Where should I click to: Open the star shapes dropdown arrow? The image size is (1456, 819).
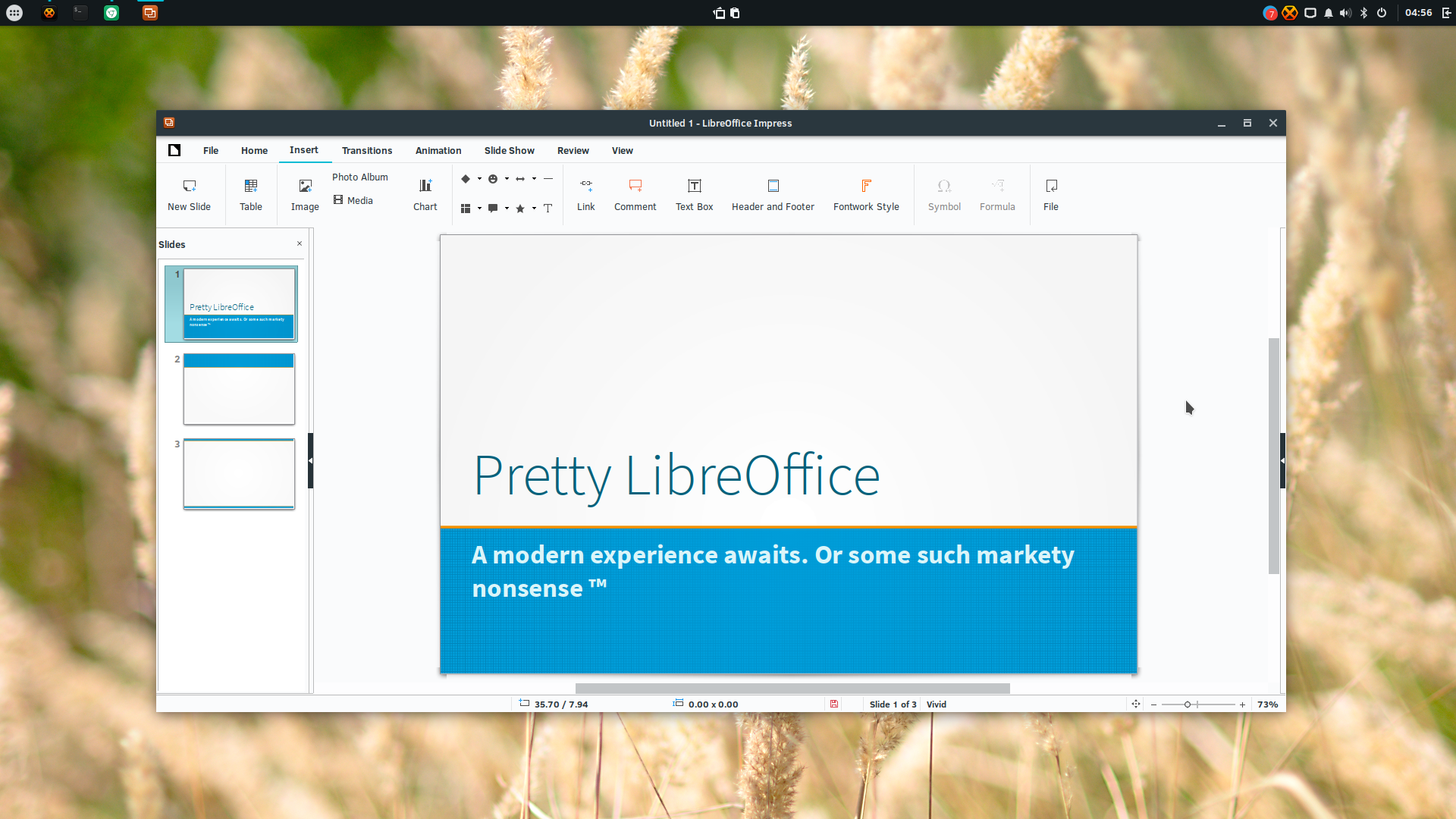(534, 209)
